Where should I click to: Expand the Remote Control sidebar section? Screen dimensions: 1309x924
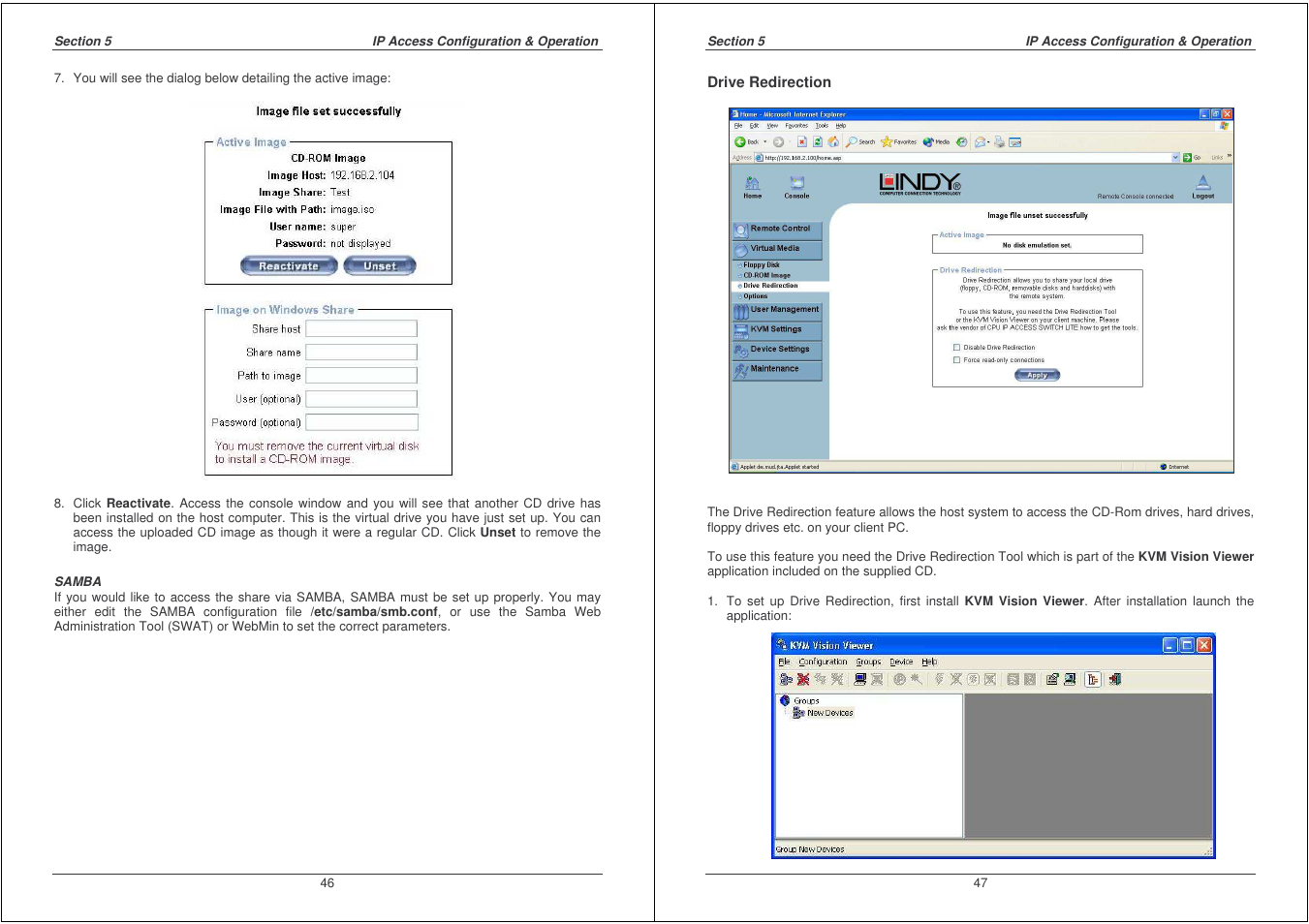pyautogui.click(x=777, y=230)
